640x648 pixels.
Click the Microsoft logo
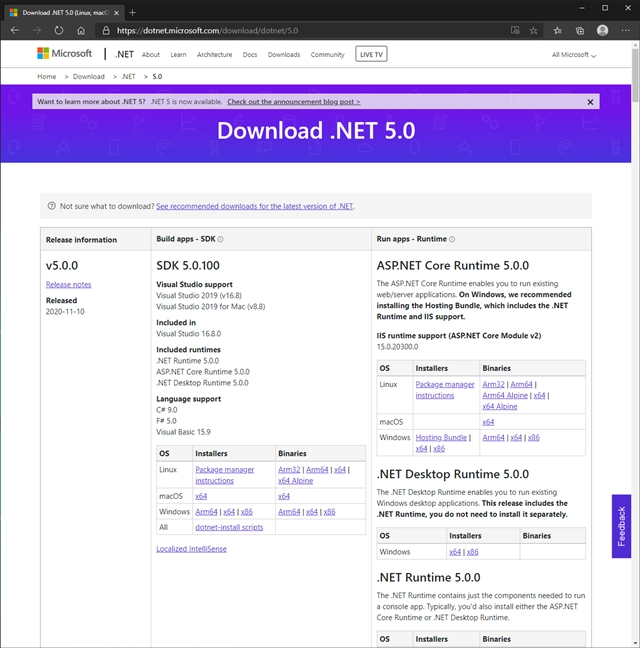tap(64, 53)
